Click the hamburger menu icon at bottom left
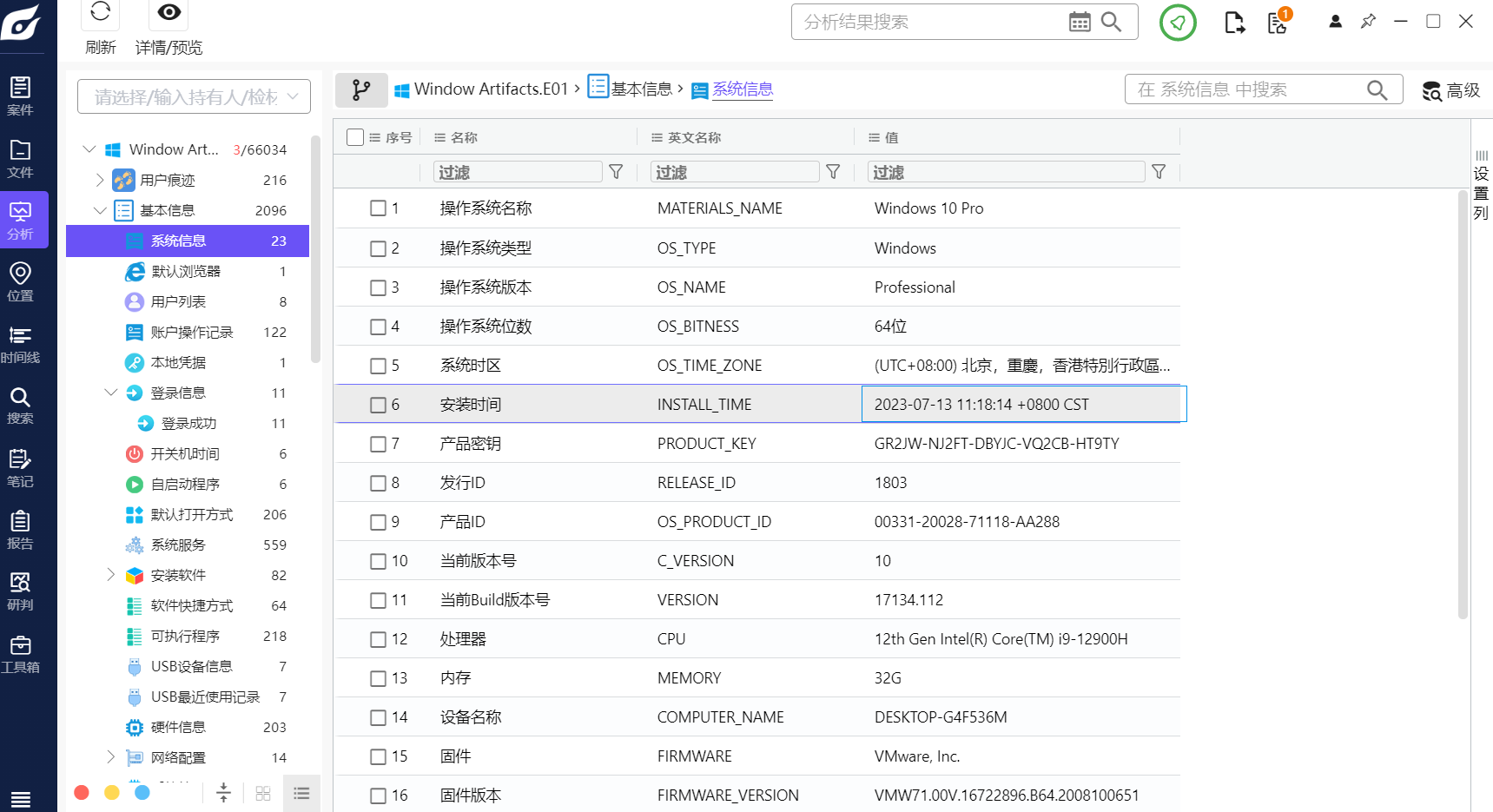This screenshot has width=1493, height=812. pyautogui.click(x=21, y=799)
